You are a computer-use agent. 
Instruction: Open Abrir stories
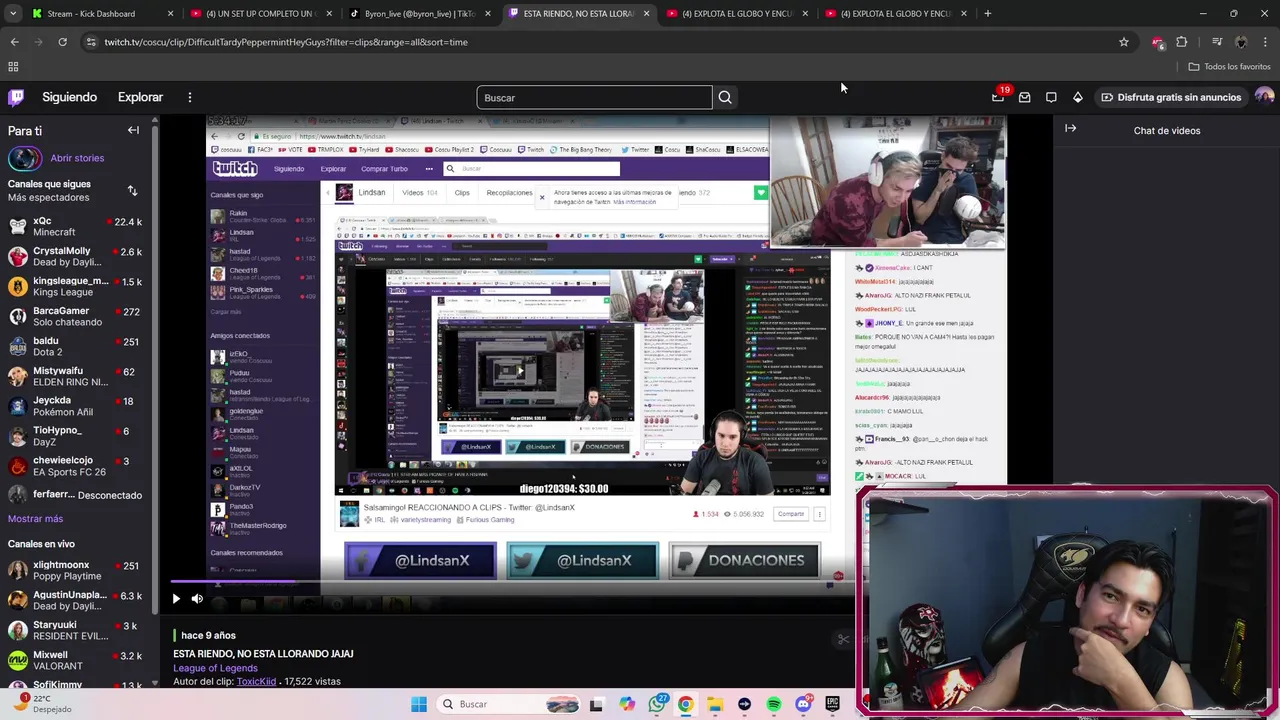click(x=77, y=158)
